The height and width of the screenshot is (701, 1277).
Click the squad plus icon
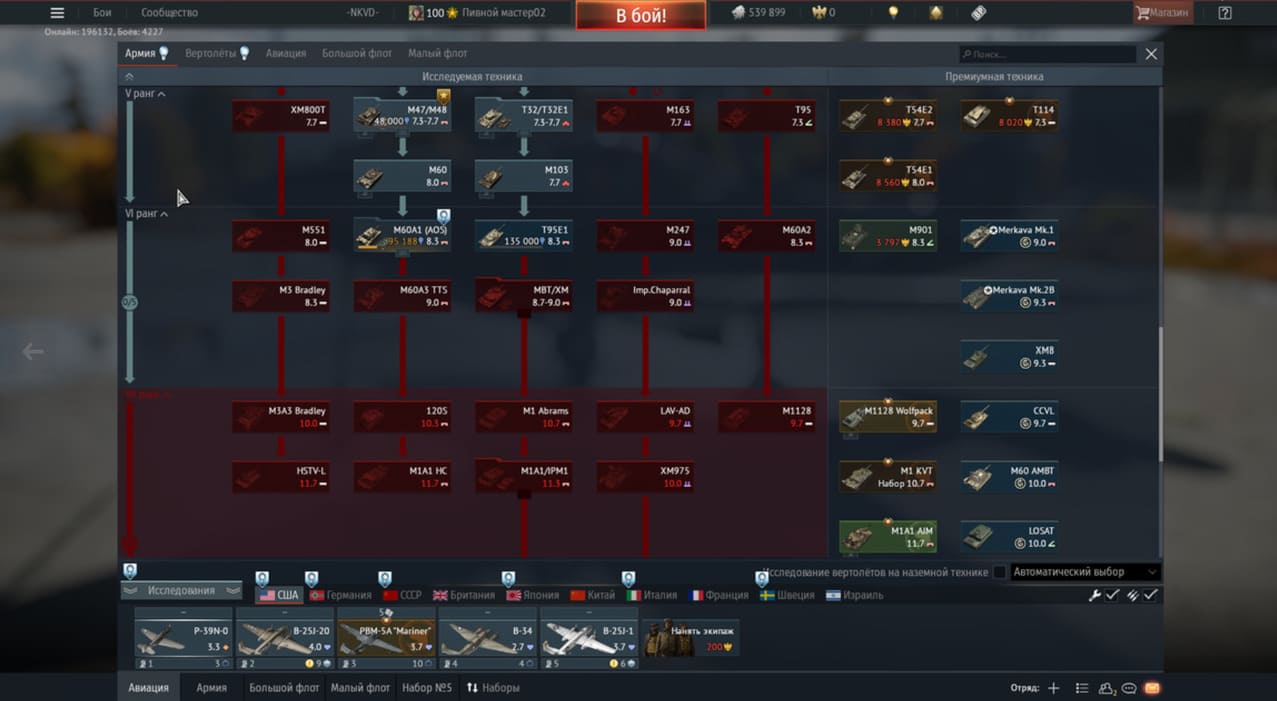[1053, 688]
